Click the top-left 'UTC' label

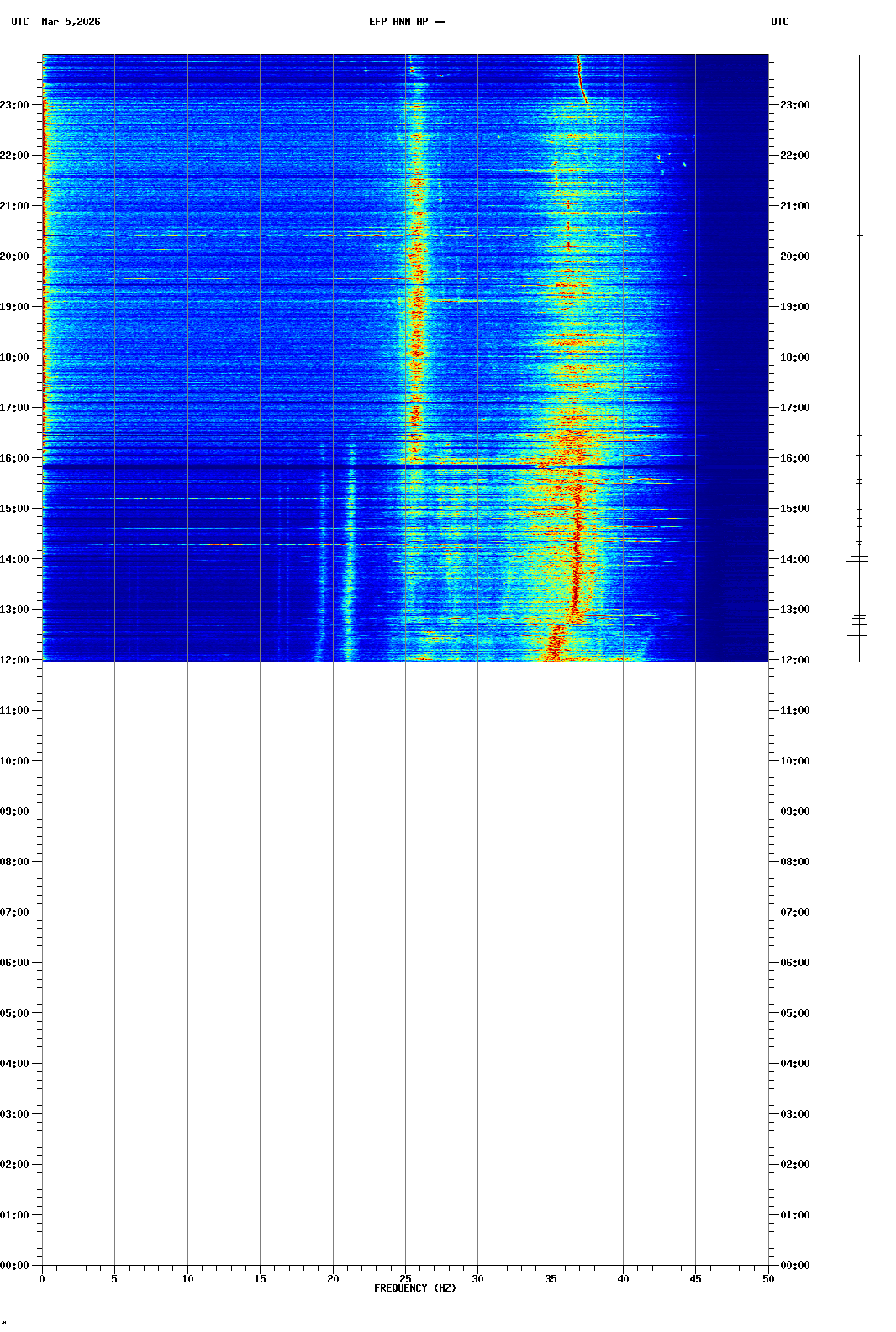click(20, 22)
